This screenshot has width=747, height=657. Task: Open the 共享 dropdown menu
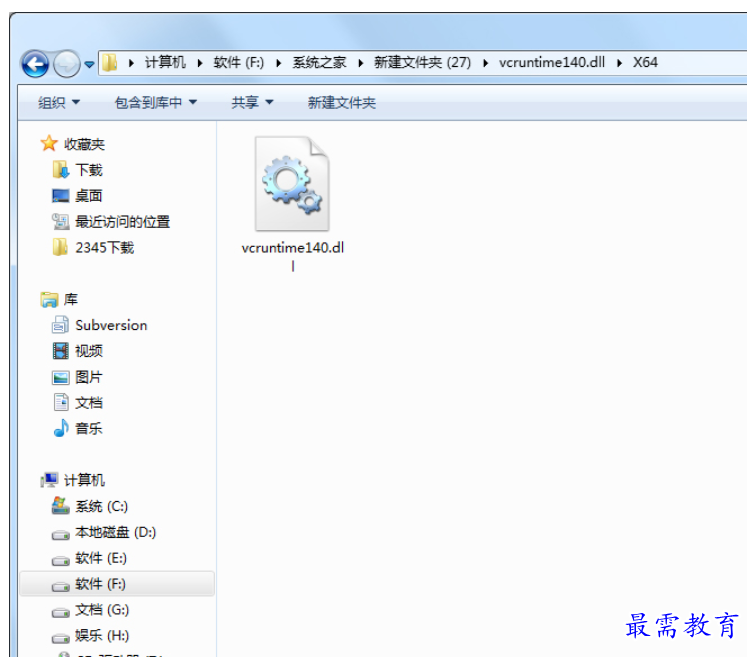pyautogui.click(x=252, y=102)
